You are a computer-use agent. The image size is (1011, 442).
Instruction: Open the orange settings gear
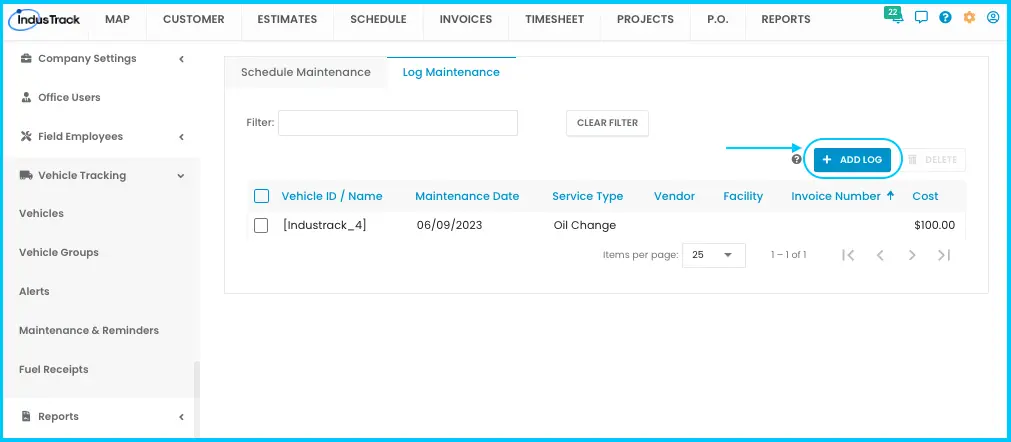point(969,17)
